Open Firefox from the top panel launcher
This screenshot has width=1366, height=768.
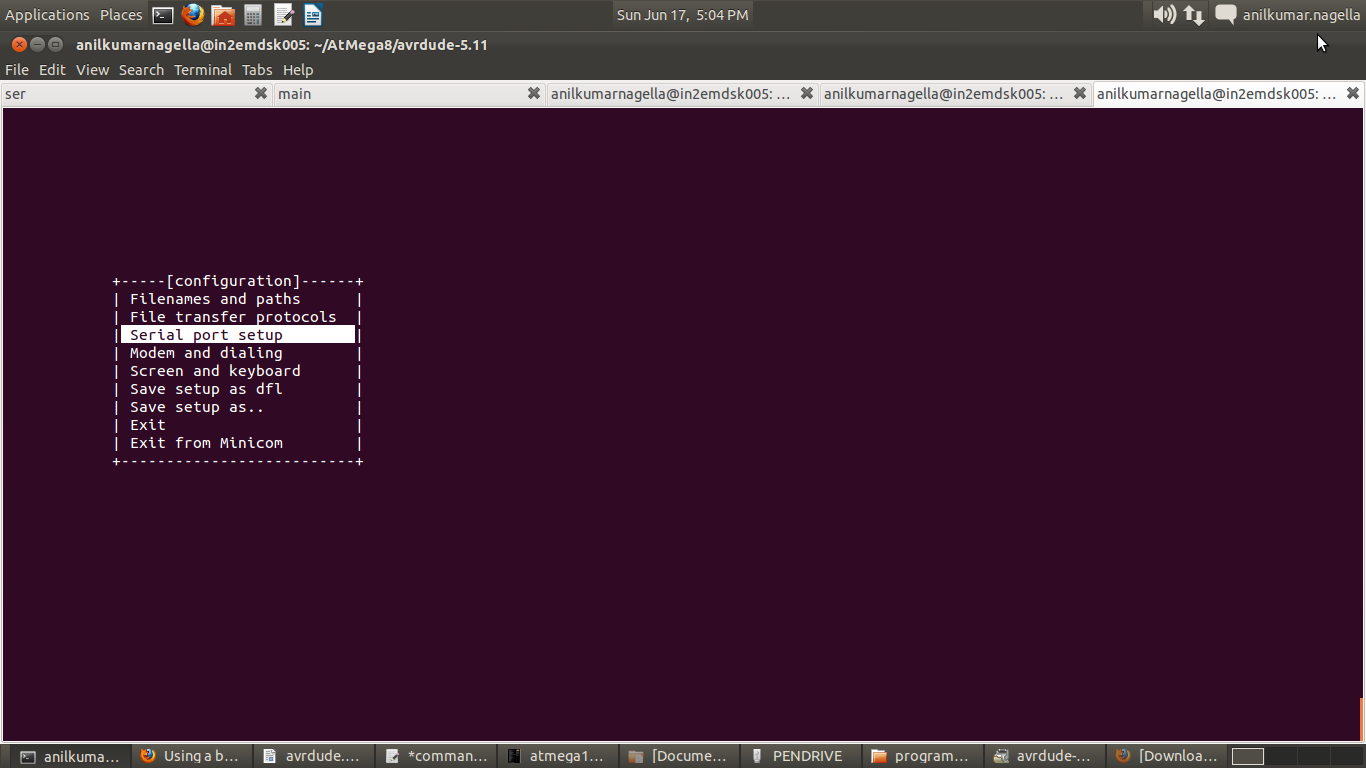(193, 14)
